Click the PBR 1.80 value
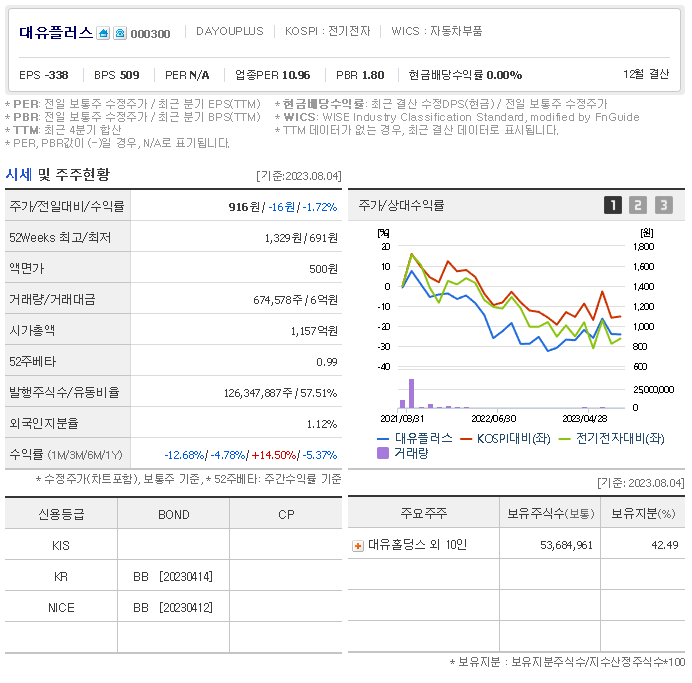 [x=360, y=75]
